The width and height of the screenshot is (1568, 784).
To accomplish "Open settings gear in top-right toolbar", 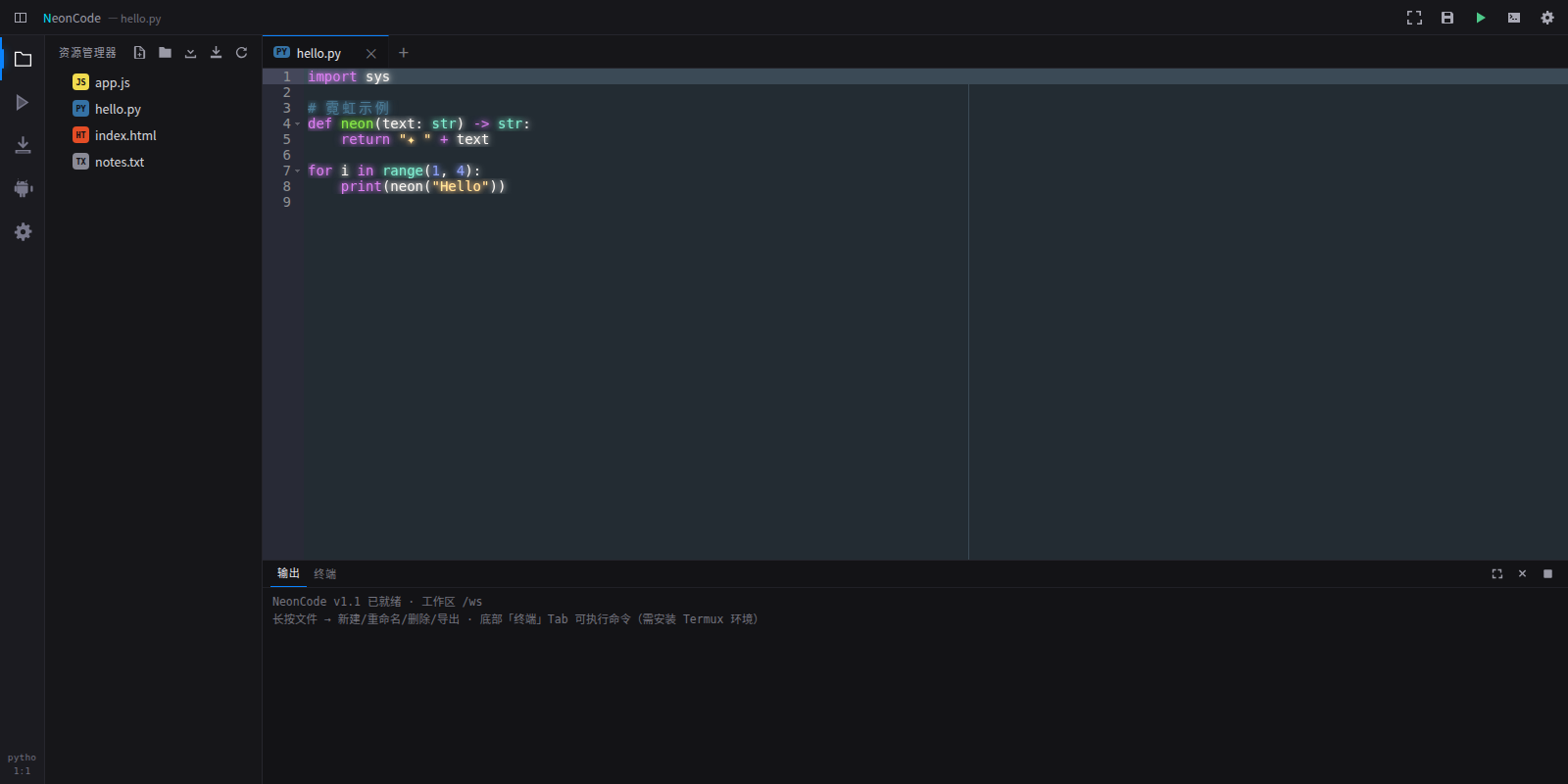I will point(1547,18).
